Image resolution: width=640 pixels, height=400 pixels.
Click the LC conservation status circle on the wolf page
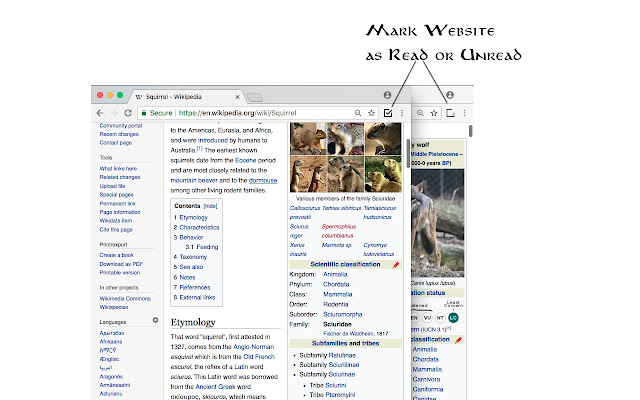453,318
